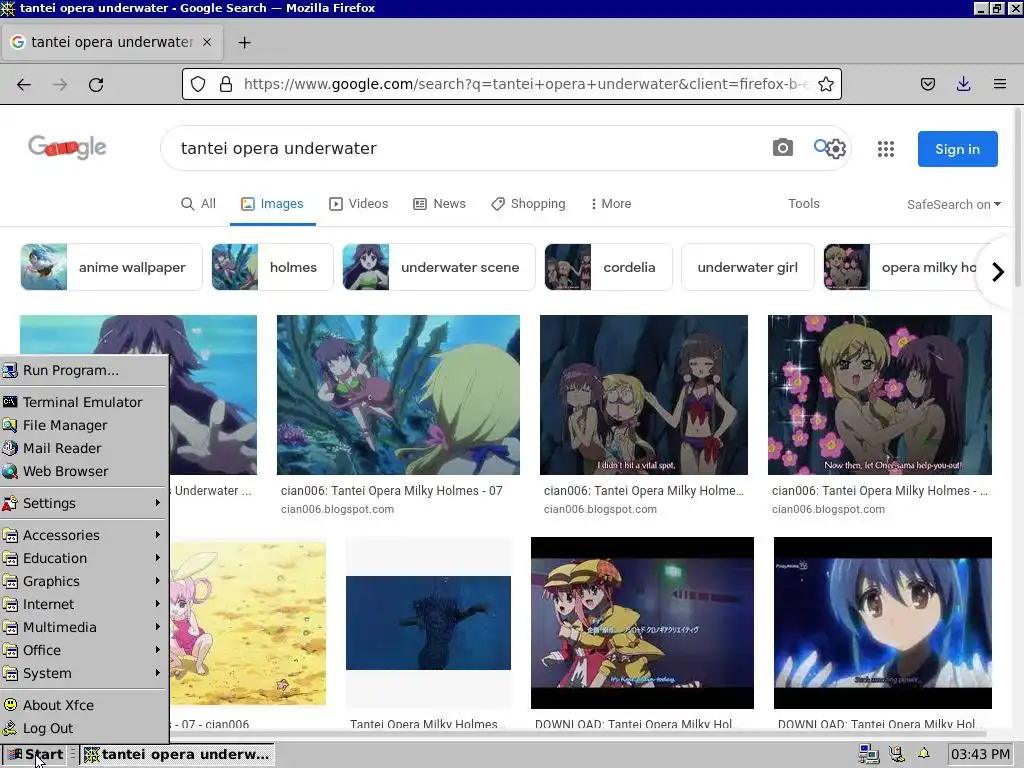Open SafeSearch on dropdown
Viewport: 1024px width, 768px height.
(953, 204)
